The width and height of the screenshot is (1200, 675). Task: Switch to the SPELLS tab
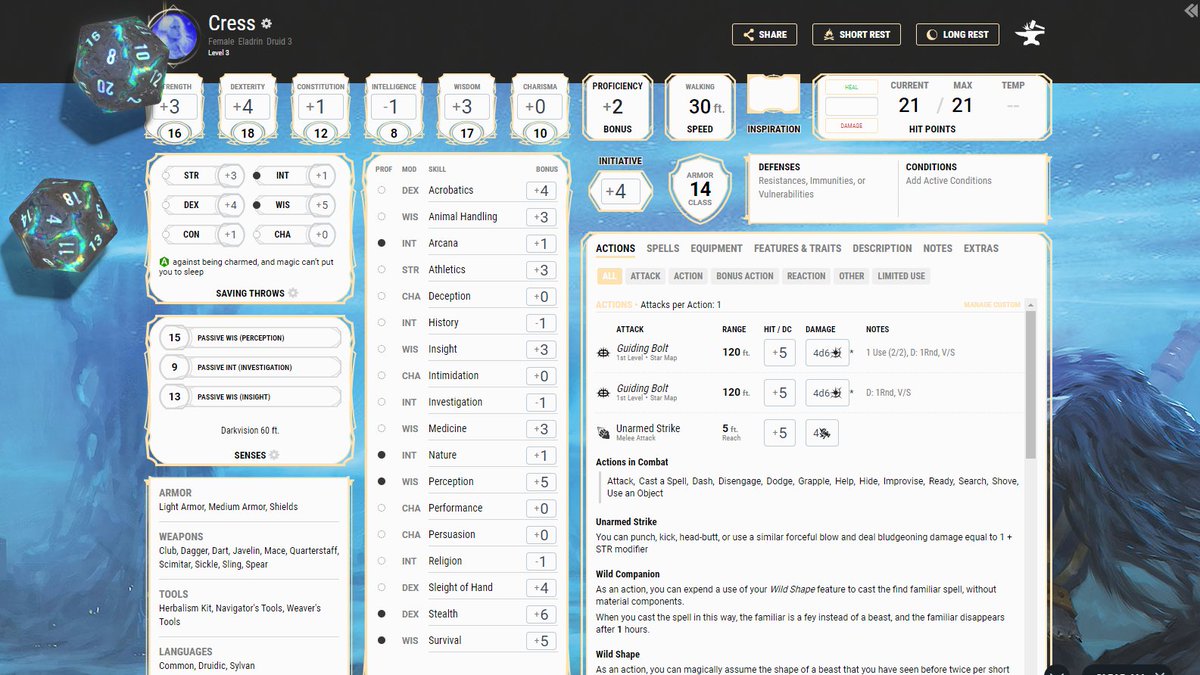point(663,248)
